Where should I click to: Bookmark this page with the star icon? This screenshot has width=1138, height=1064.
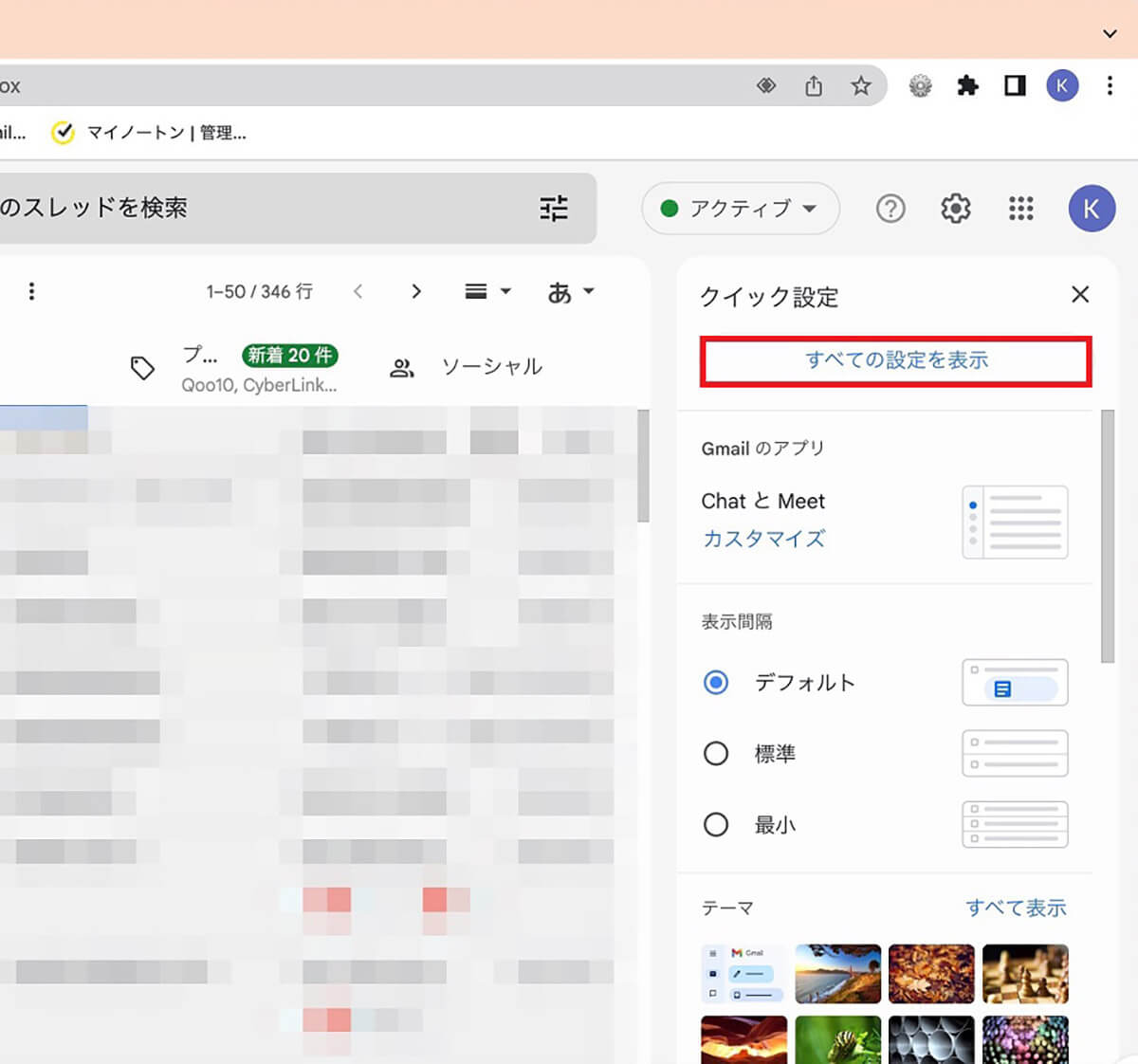pos(860,86)
